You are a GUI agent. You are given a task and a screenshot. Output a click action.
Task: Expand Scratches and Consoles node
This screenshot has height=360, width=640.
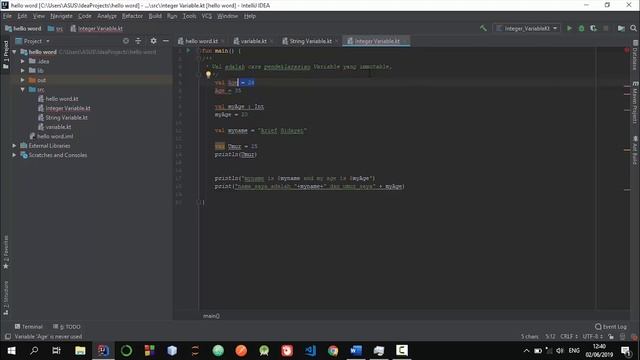pyautogui.click(x=15, y=155)
